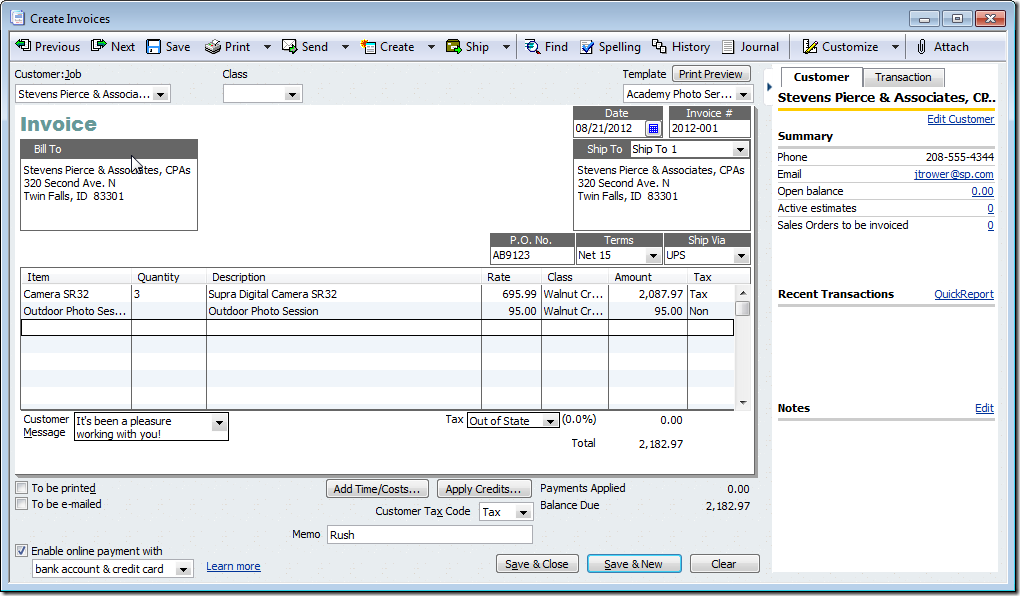The image size is (1020, 596).
Task: Click the Apply Credits button
Action: point(484,488)
